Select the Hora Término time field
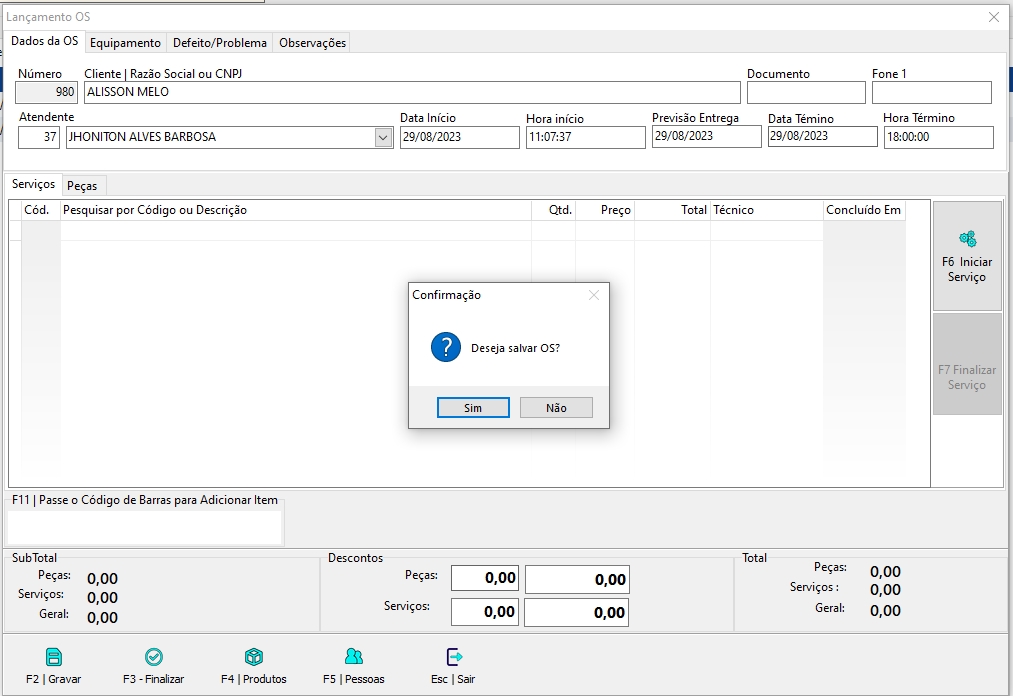The width and height of the screenshot is (1013, 696). pos(938,137)
